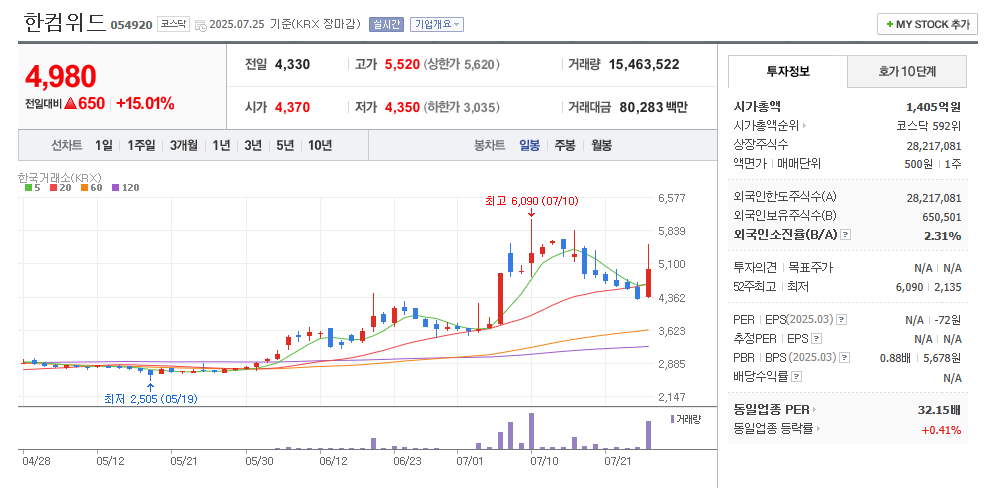Image resolution: width=1006 pixels, height=488 pixels.
Task: Select the 1주일 line chart period
Action: point(141,146)
